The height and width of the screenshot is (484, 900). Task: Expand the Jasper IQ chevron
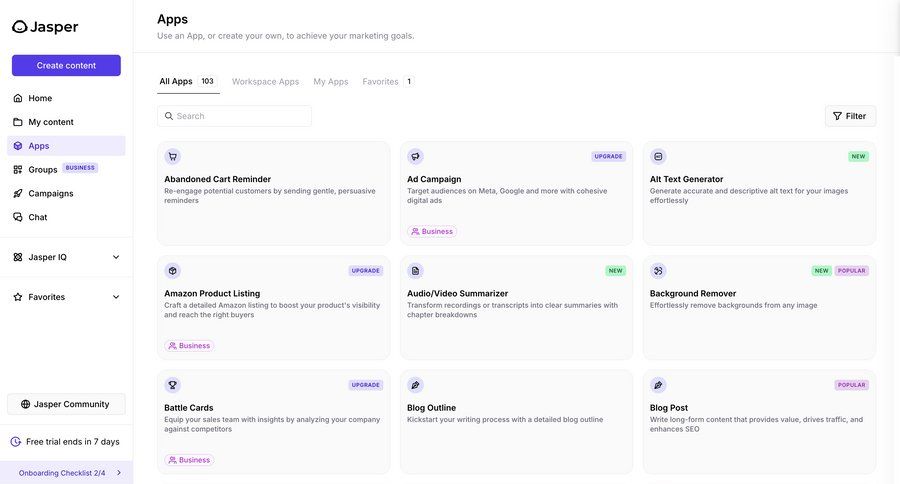(116, 257)
